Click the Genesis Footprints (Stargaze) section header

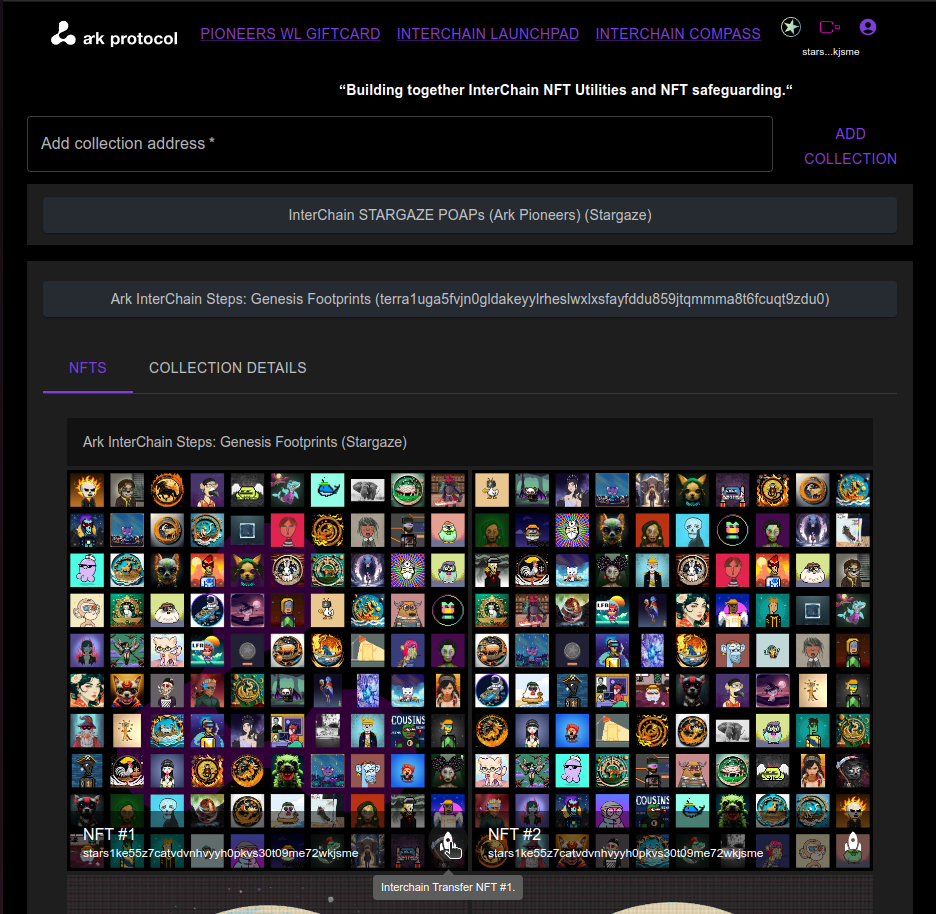tap(470, 442)
